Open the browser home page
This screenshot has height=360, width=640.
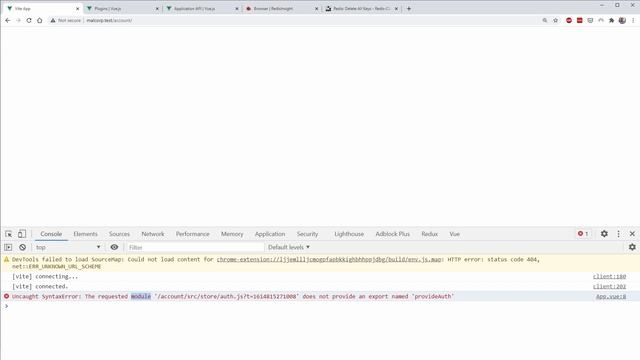40,20
